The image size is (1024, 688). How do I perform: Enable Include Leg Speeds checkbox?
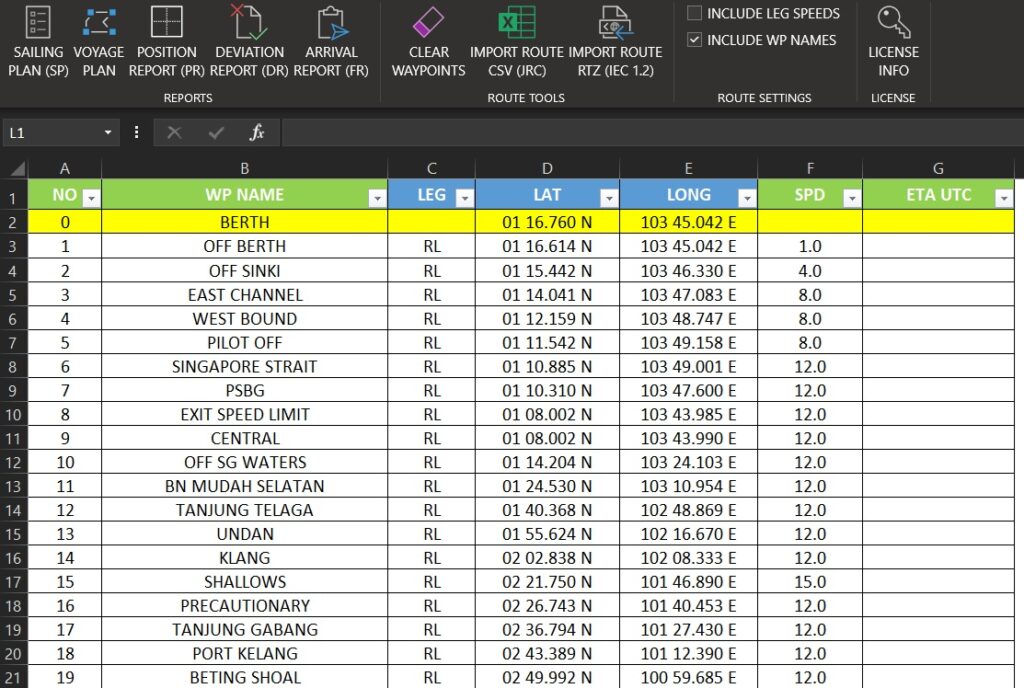[695, 14]
